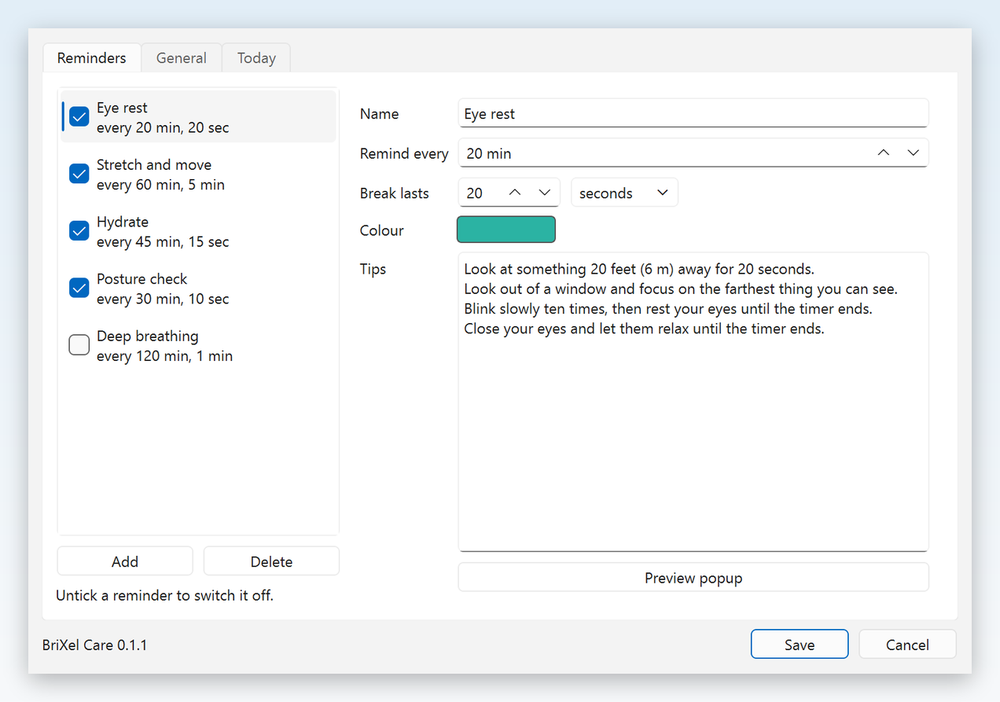Click the tip line 'Look at something 20 feet'

click(639, 269)
